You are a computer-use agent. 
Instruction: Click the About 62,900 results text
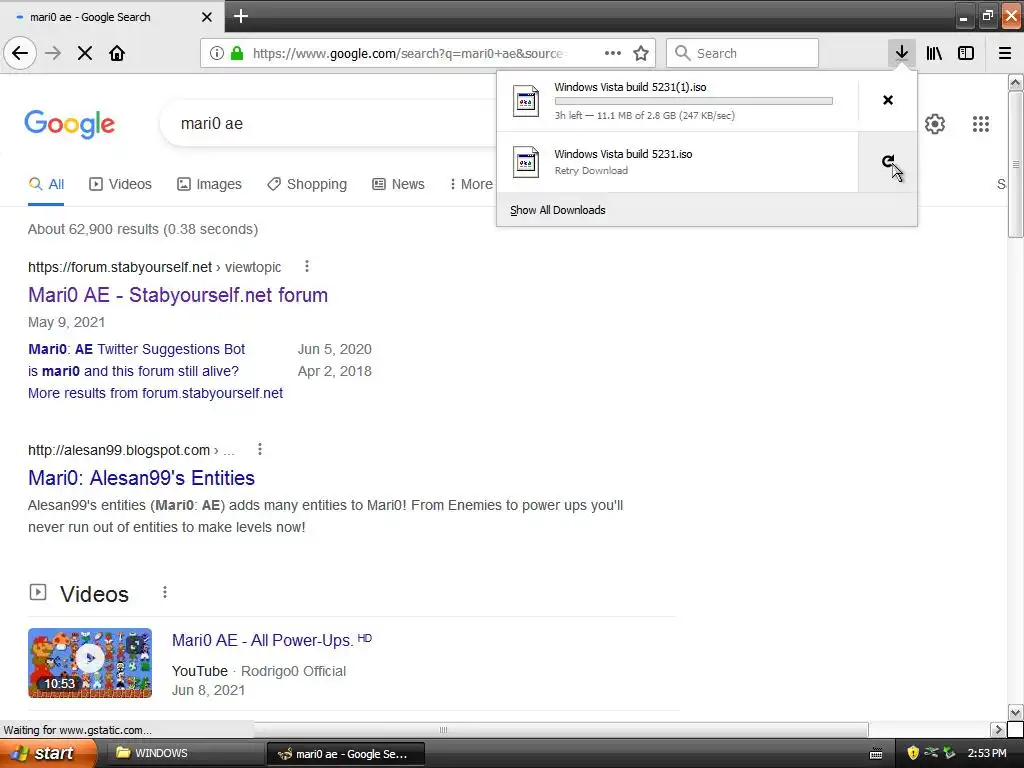tap(143, 229)
